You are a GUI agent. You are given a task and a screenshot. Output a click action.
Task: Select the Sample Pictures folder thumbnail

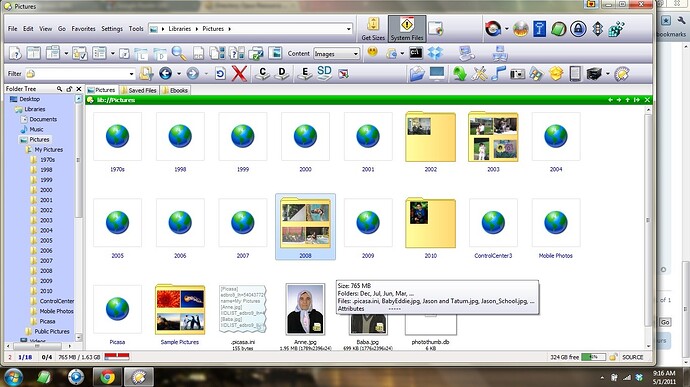click(180, 310)
